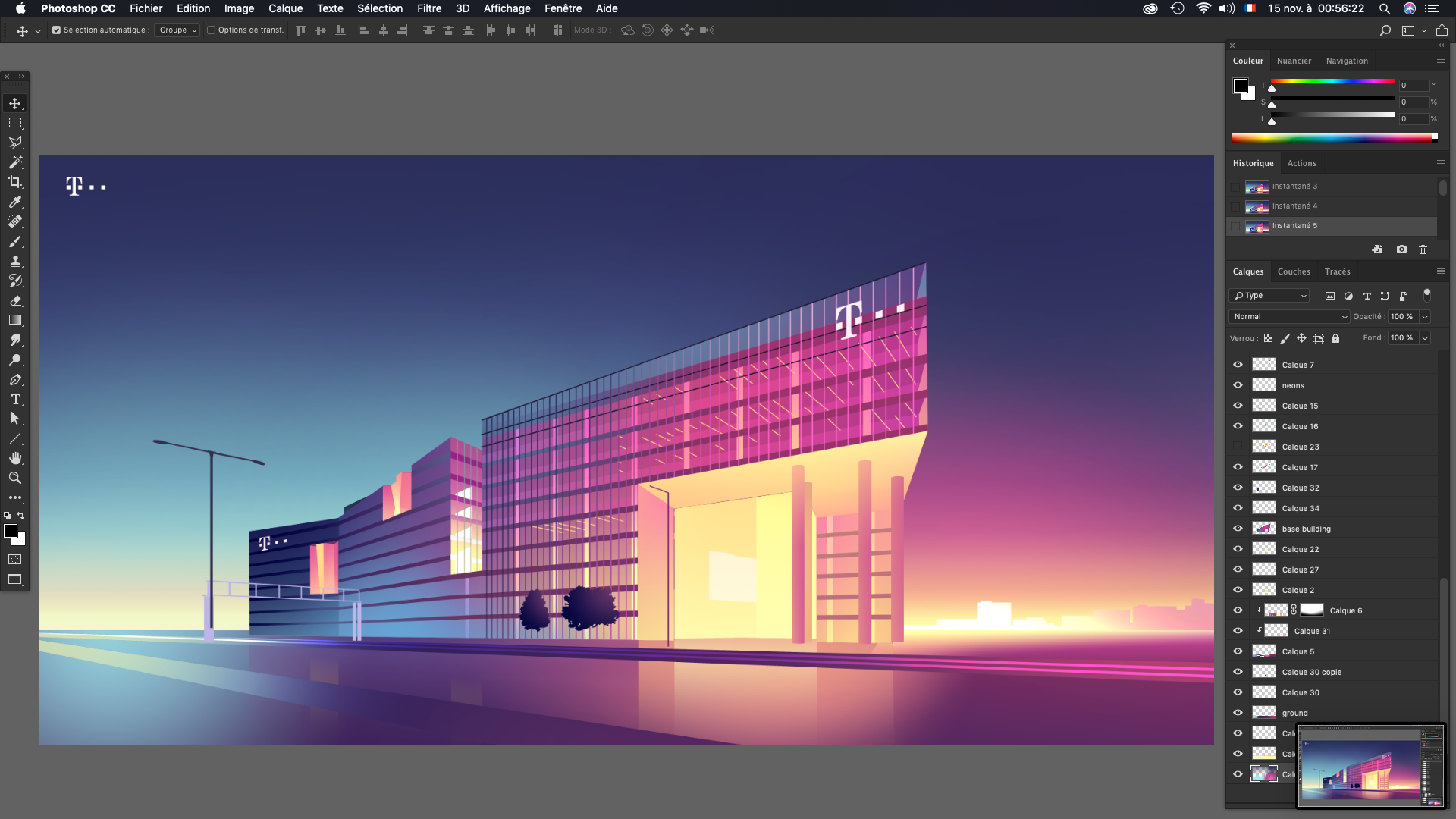The height and width of the screenshot is (819, 1456).
Task: Select the Clone Stamp tool
Action: pos(15,261)
